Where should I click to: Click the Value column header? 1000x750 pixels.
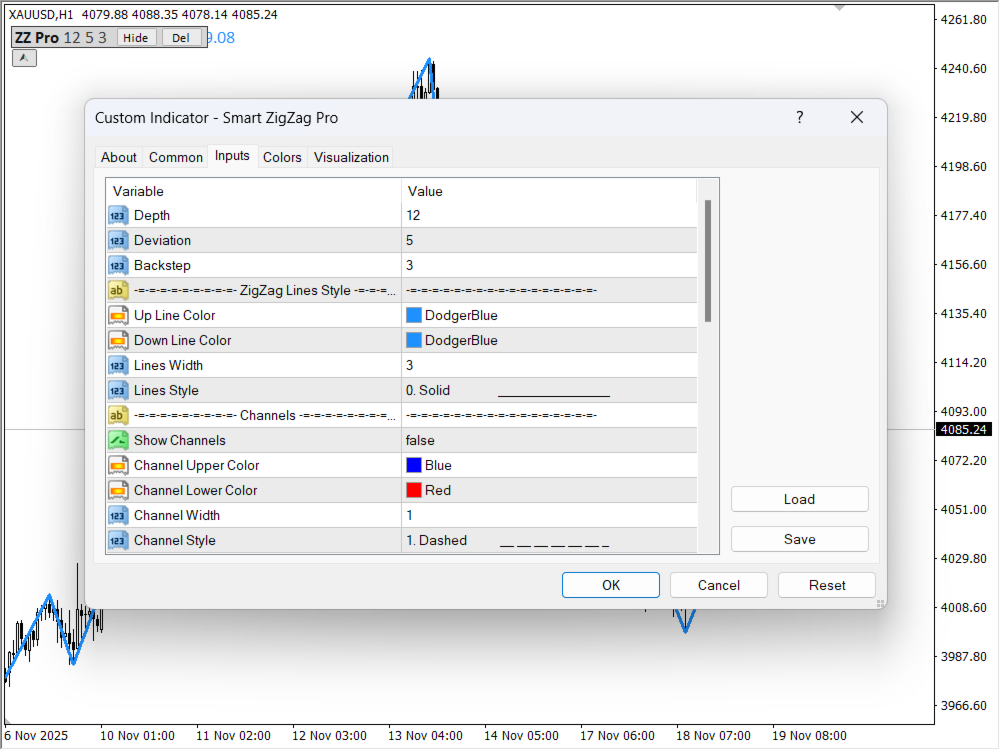549,191
